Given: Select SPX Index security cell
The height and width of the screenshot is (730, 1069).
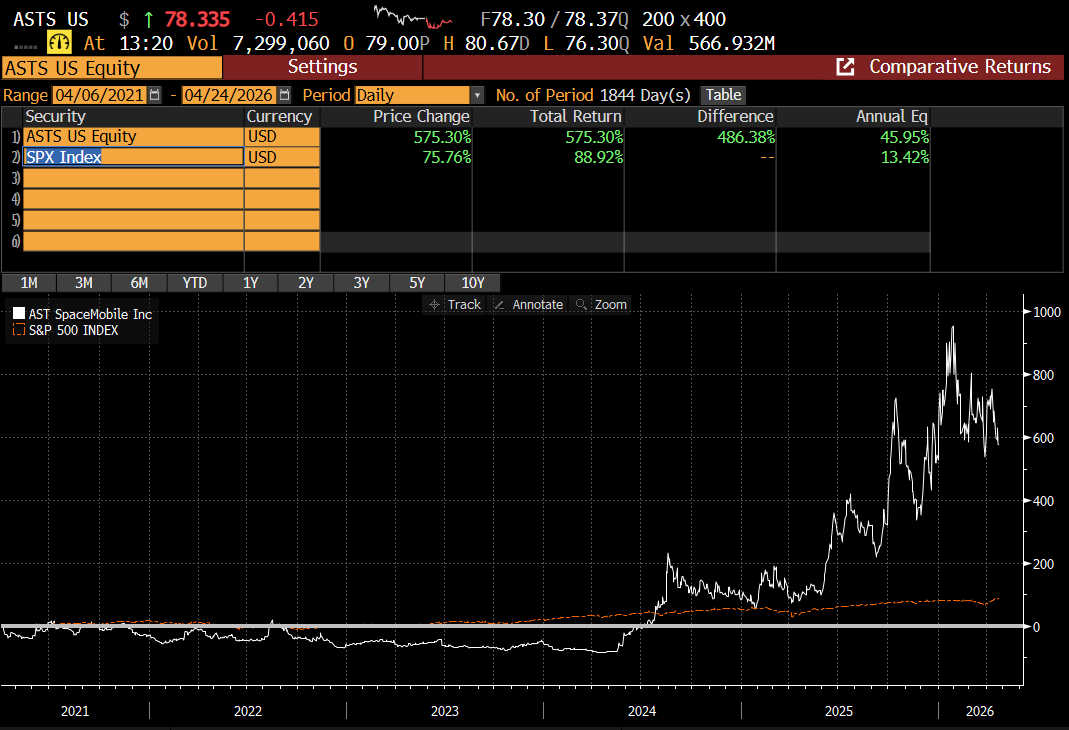Looking at the screenshot, I should [x=134, y=157].
